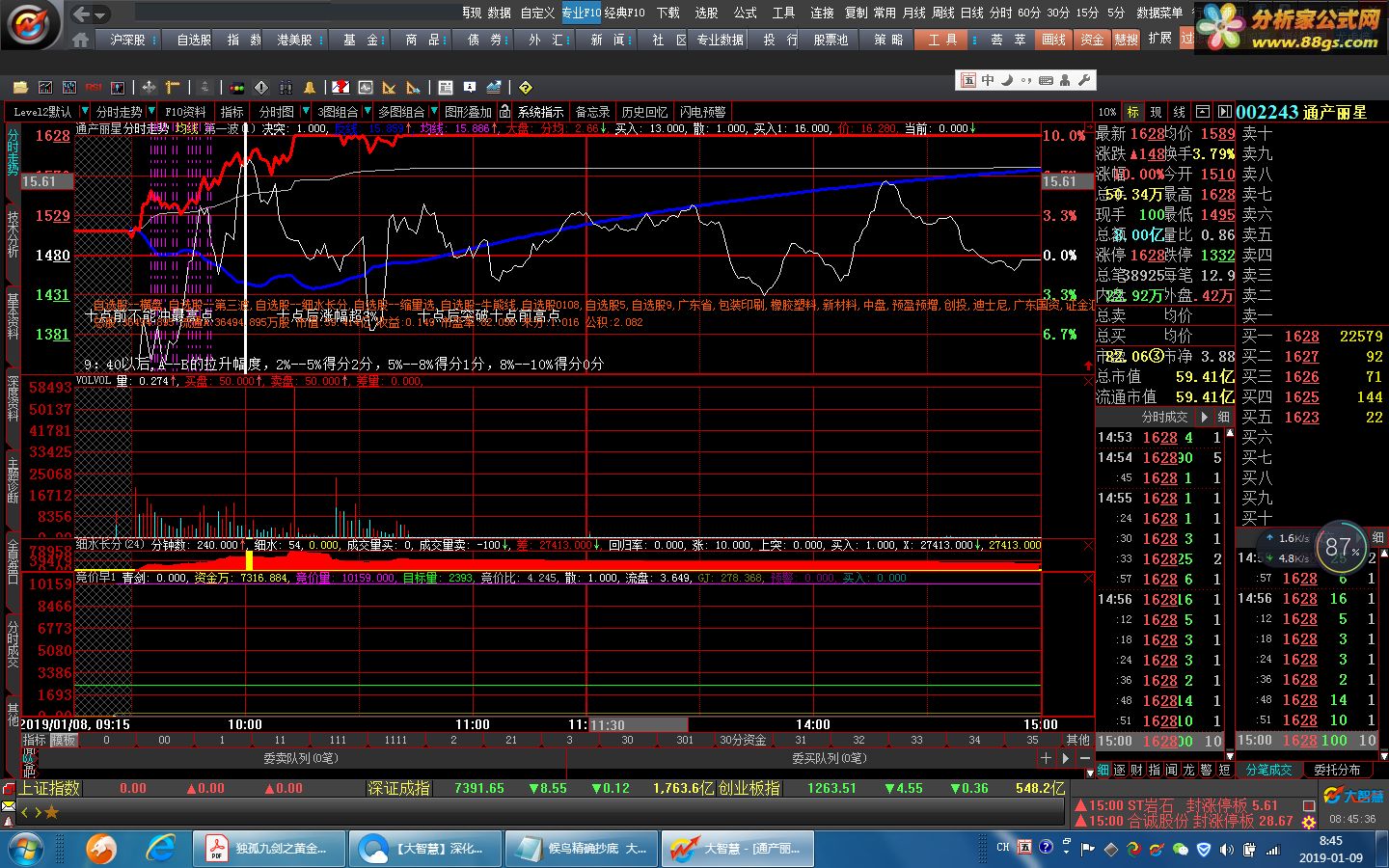Click the 历史回忆 button
Image resolution: width=1389 pixels, height=868 pixels.
click(644, 112)
